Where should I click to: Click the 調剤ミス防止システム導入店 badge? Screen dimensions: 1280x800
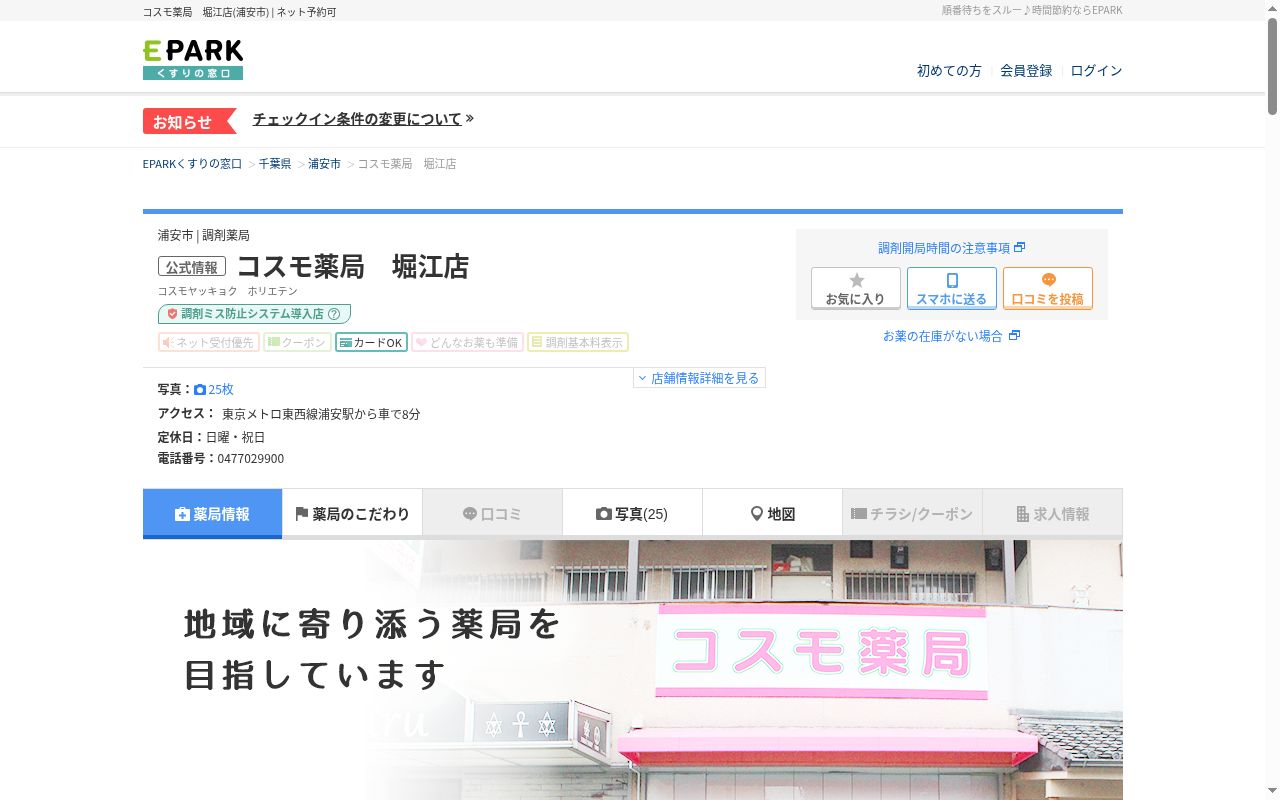coord(254,314)
